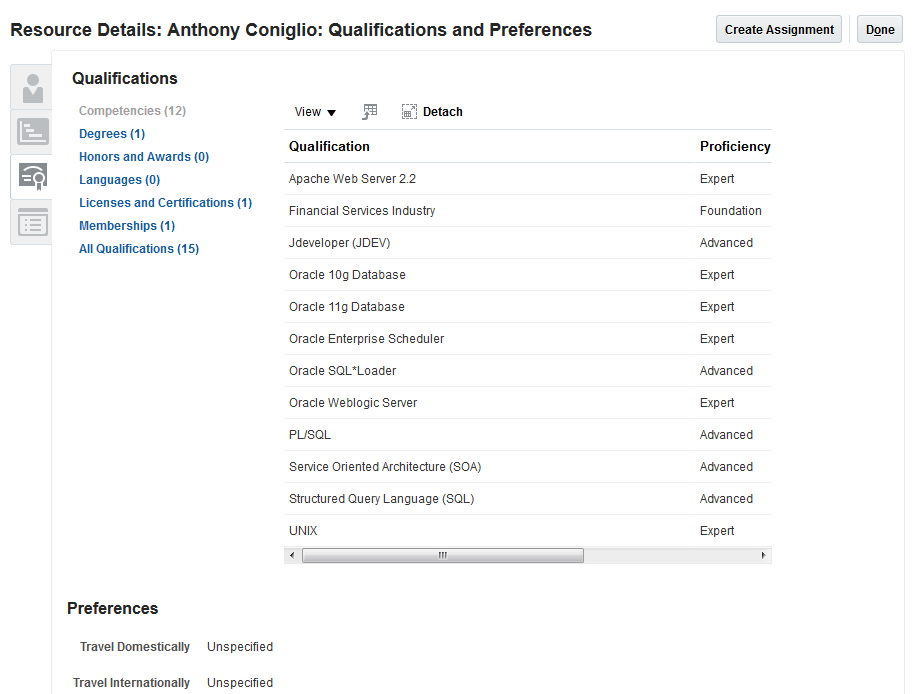Open the resource profile person tab icon
This screenshot has height=694, width=918.
coord(32,87)
